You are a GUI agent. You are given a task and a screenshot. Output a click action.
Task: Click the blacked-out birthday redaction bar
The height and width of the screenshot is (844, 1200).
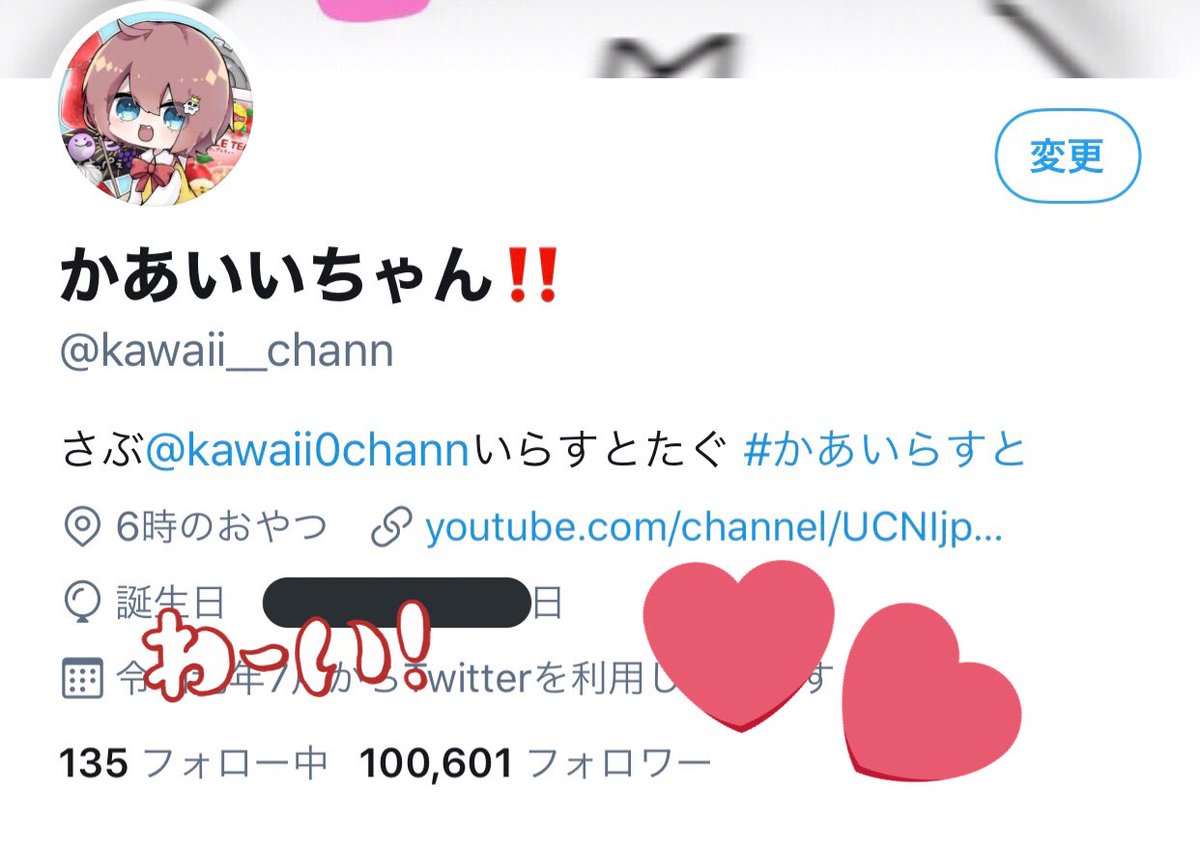point(396,603)
